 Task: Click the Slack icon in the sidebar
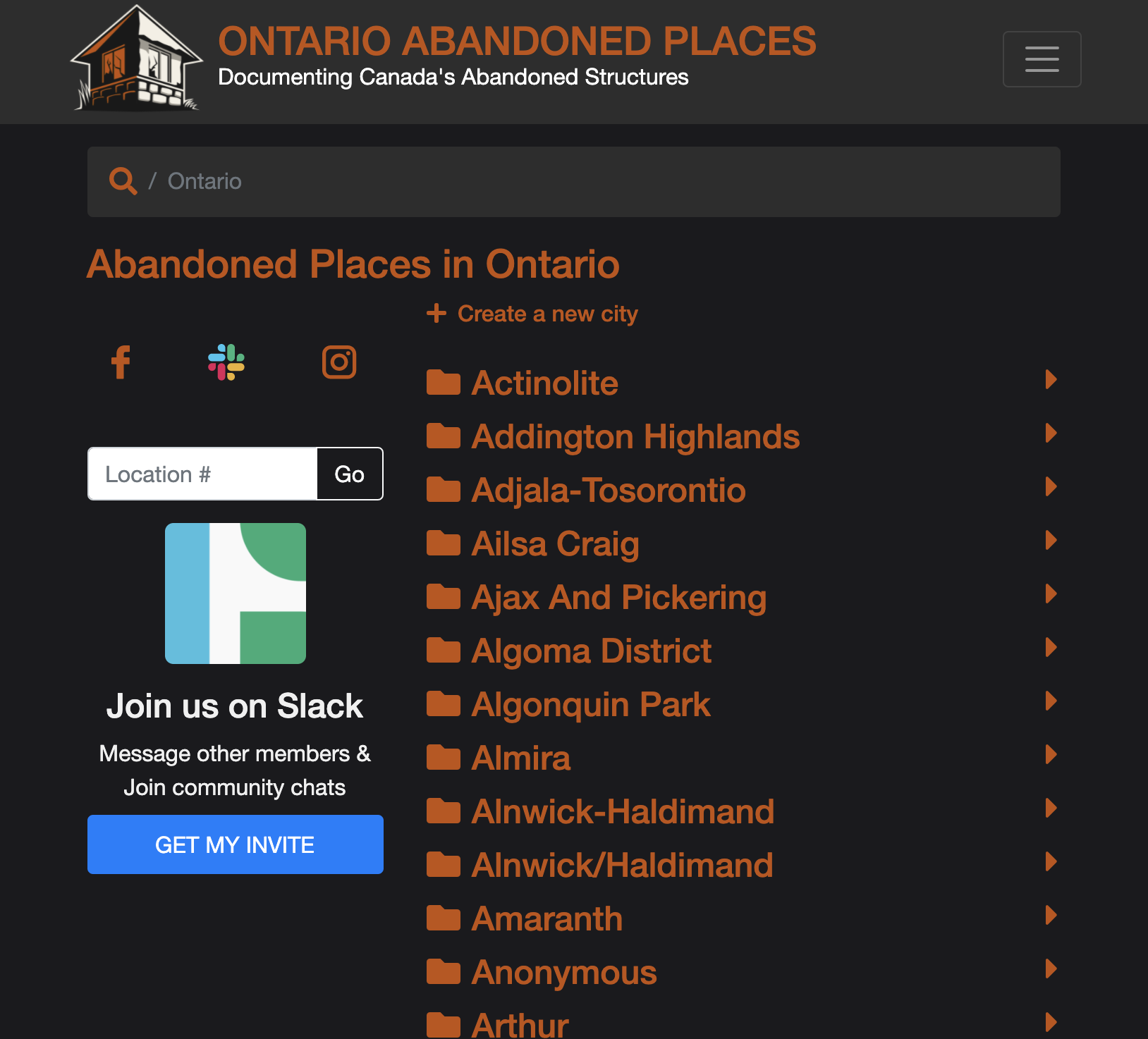point(226,362)
